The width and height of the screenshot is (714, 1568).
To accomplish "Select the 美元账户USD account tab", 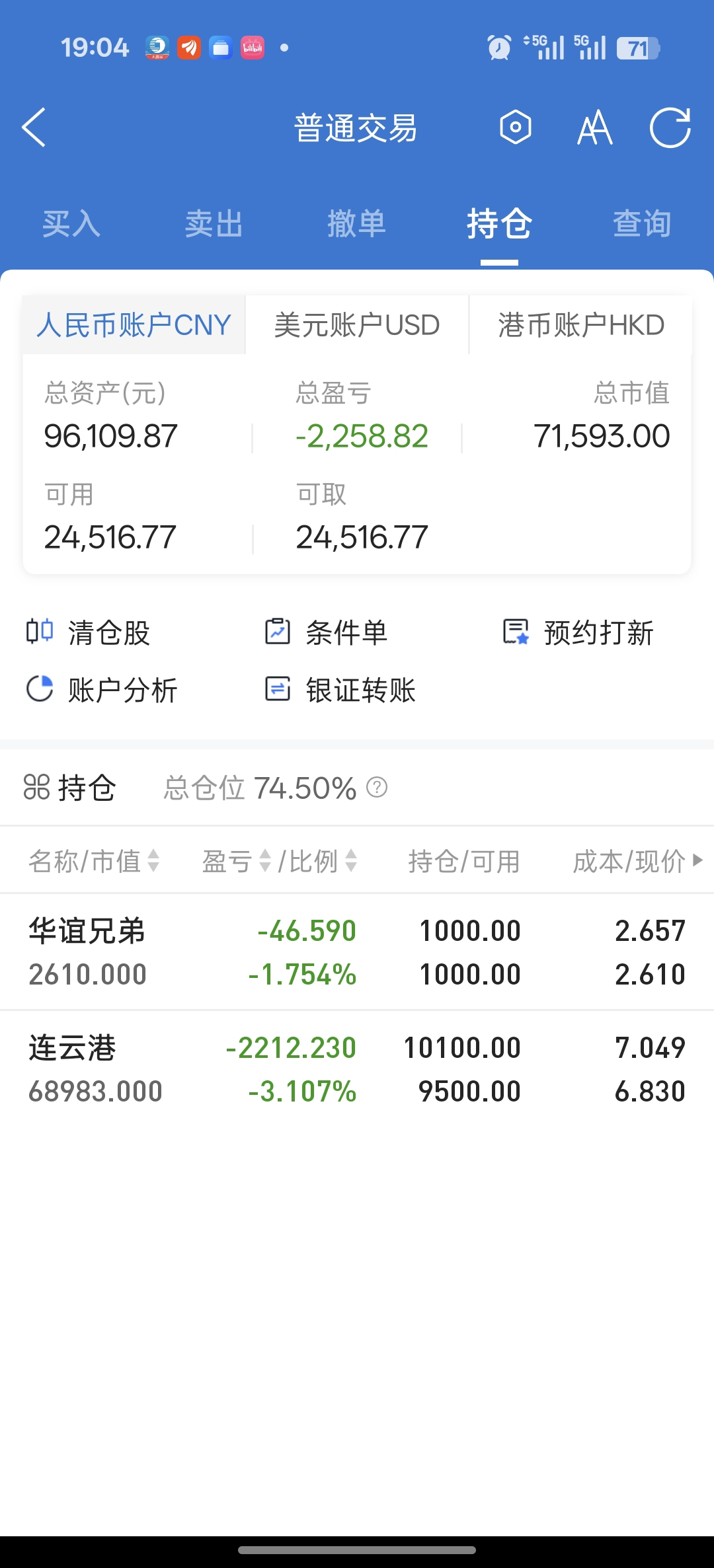I will (357, 325).
